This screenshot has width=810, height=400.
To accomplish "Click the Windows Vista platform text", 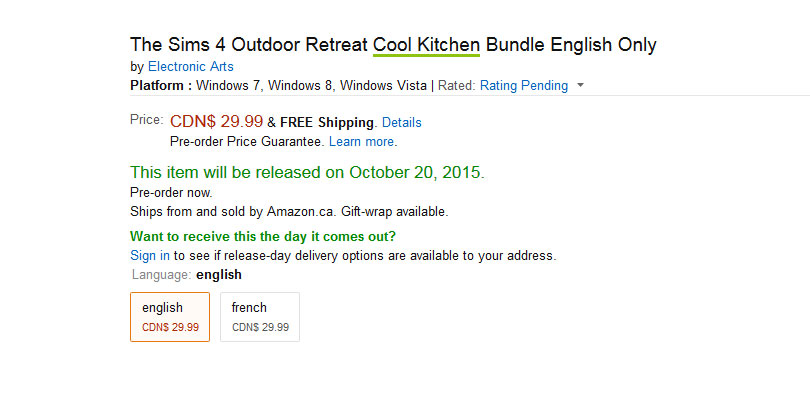I will (x=383, y=85).
